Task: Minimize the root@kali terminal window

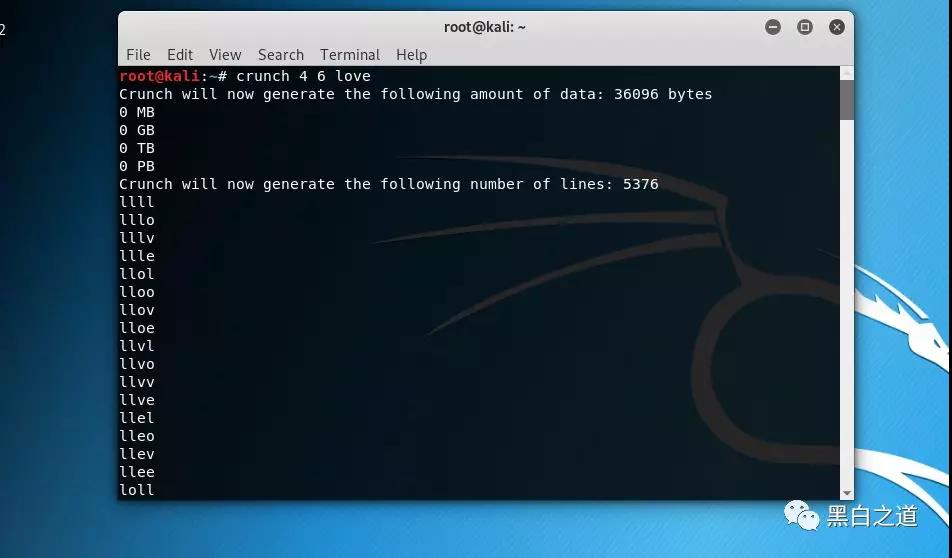Action: pos(773,27)
